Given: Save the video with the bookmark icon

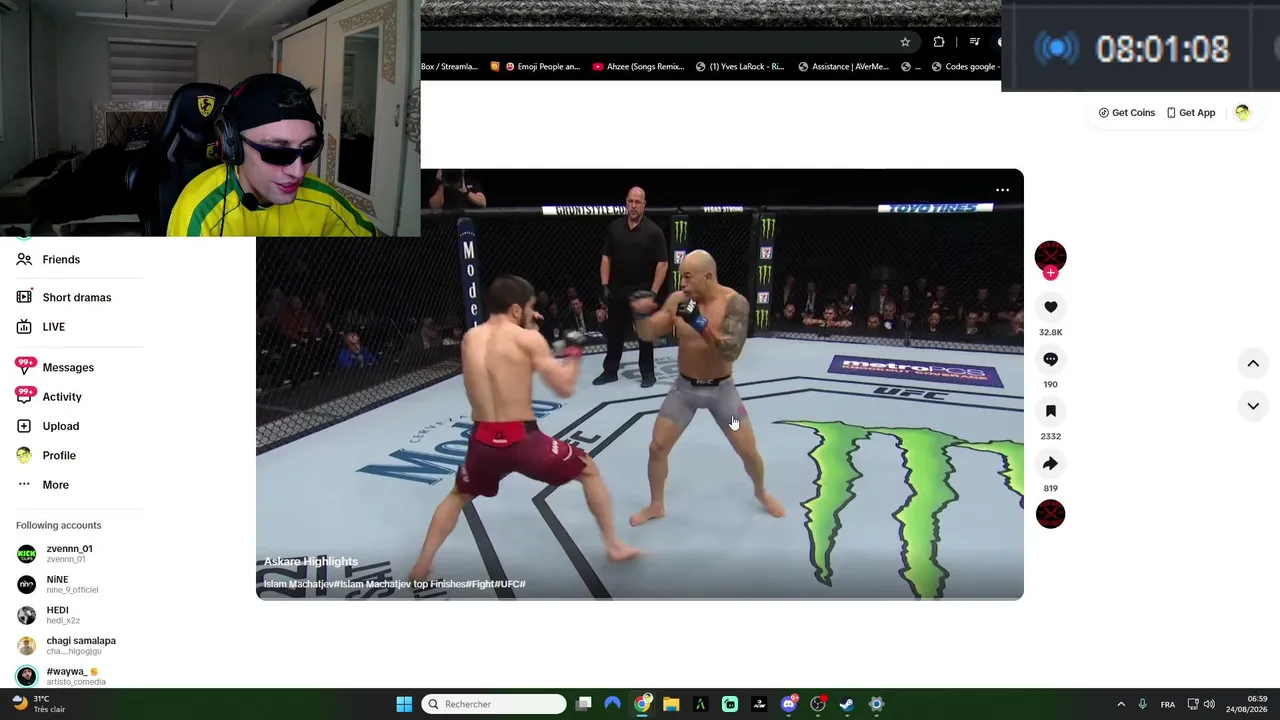Looking at the screenshot, I should (x=1050, y=411).
